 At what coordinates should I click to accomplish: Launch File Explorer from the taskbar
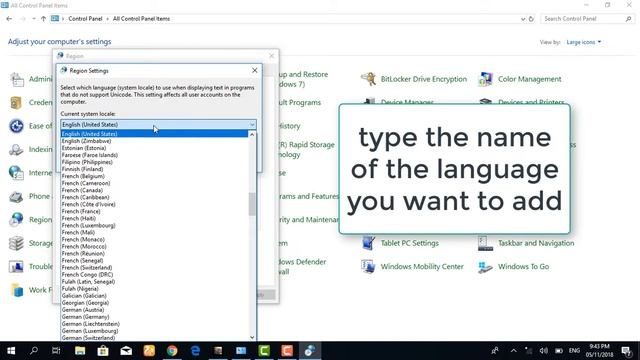coord(80,351)
